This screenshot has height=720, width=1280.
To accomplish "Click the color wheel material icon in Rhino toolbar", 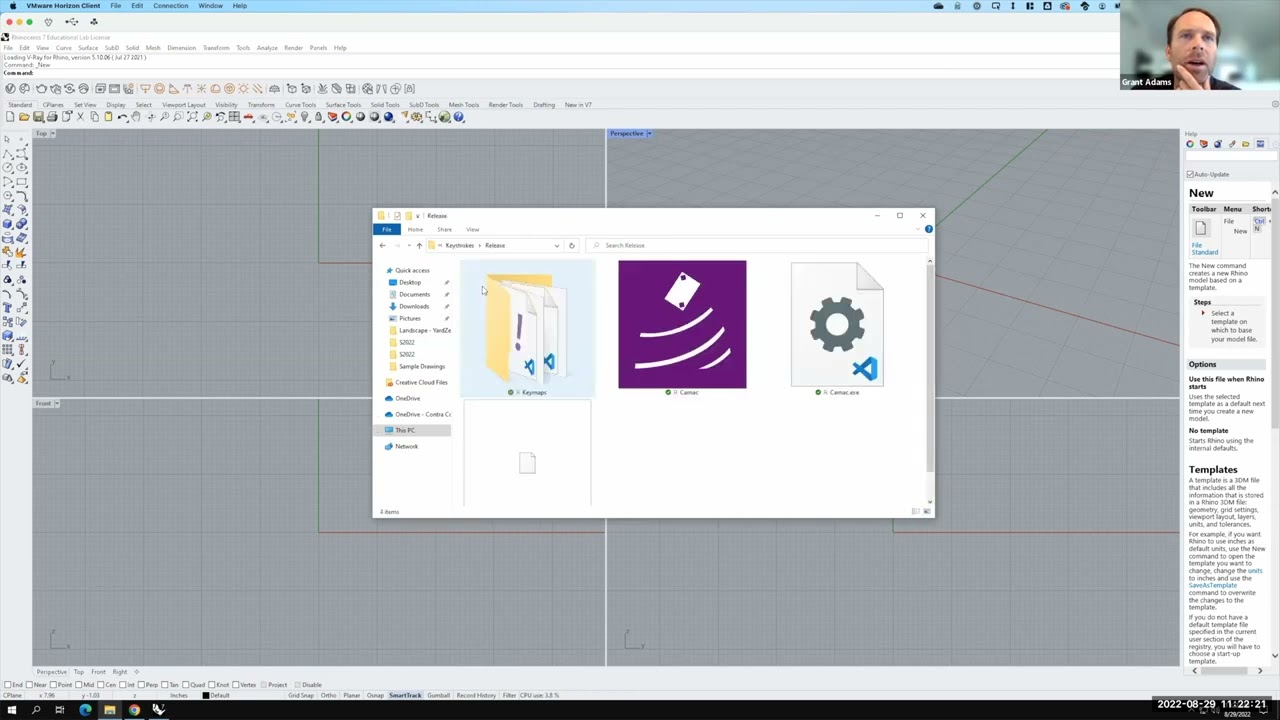I will click(x=346, y=117).
